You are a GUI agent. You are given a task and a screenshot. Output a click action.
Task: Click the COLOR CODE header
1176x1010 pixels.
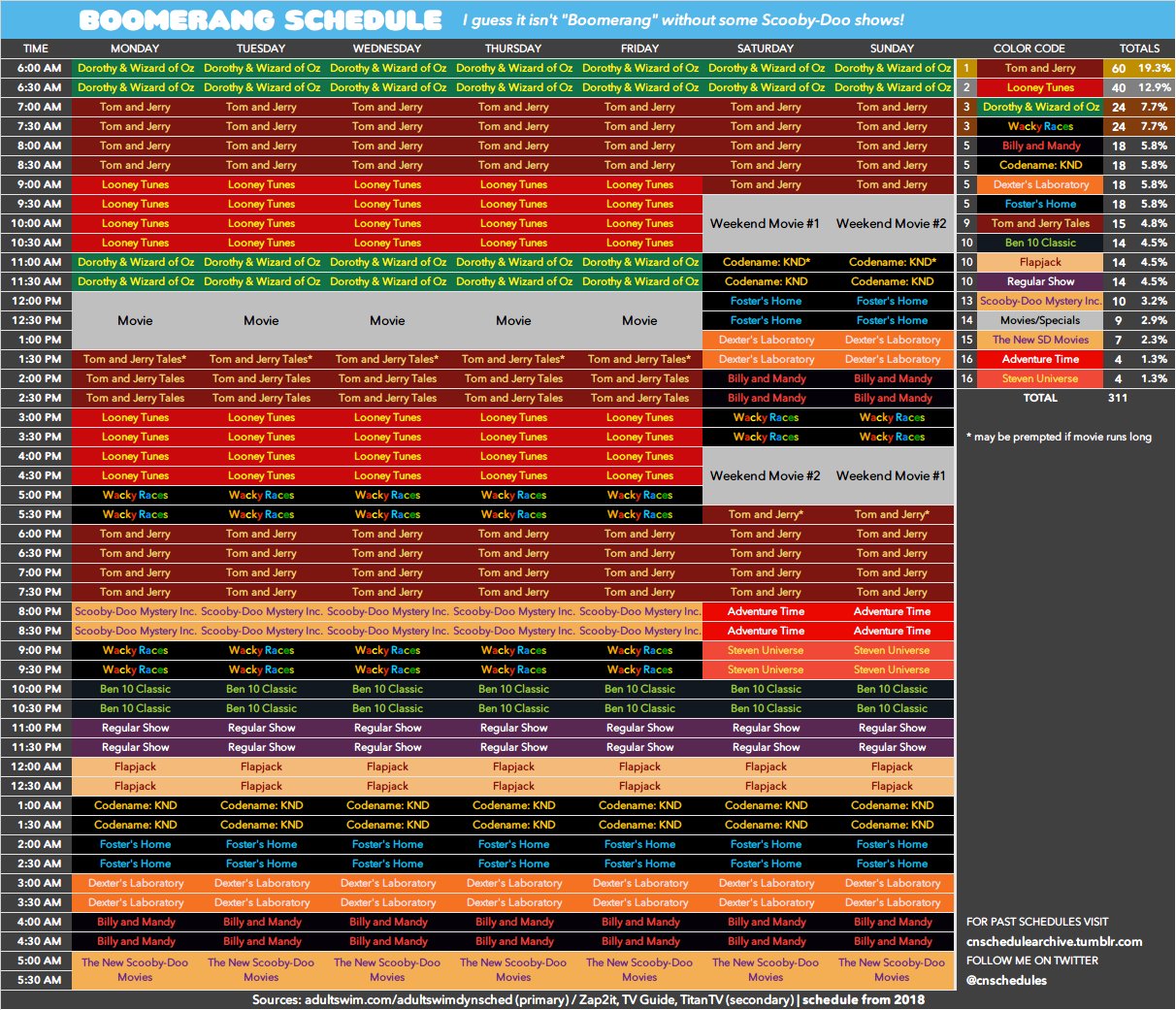[x=1029, y=48]
